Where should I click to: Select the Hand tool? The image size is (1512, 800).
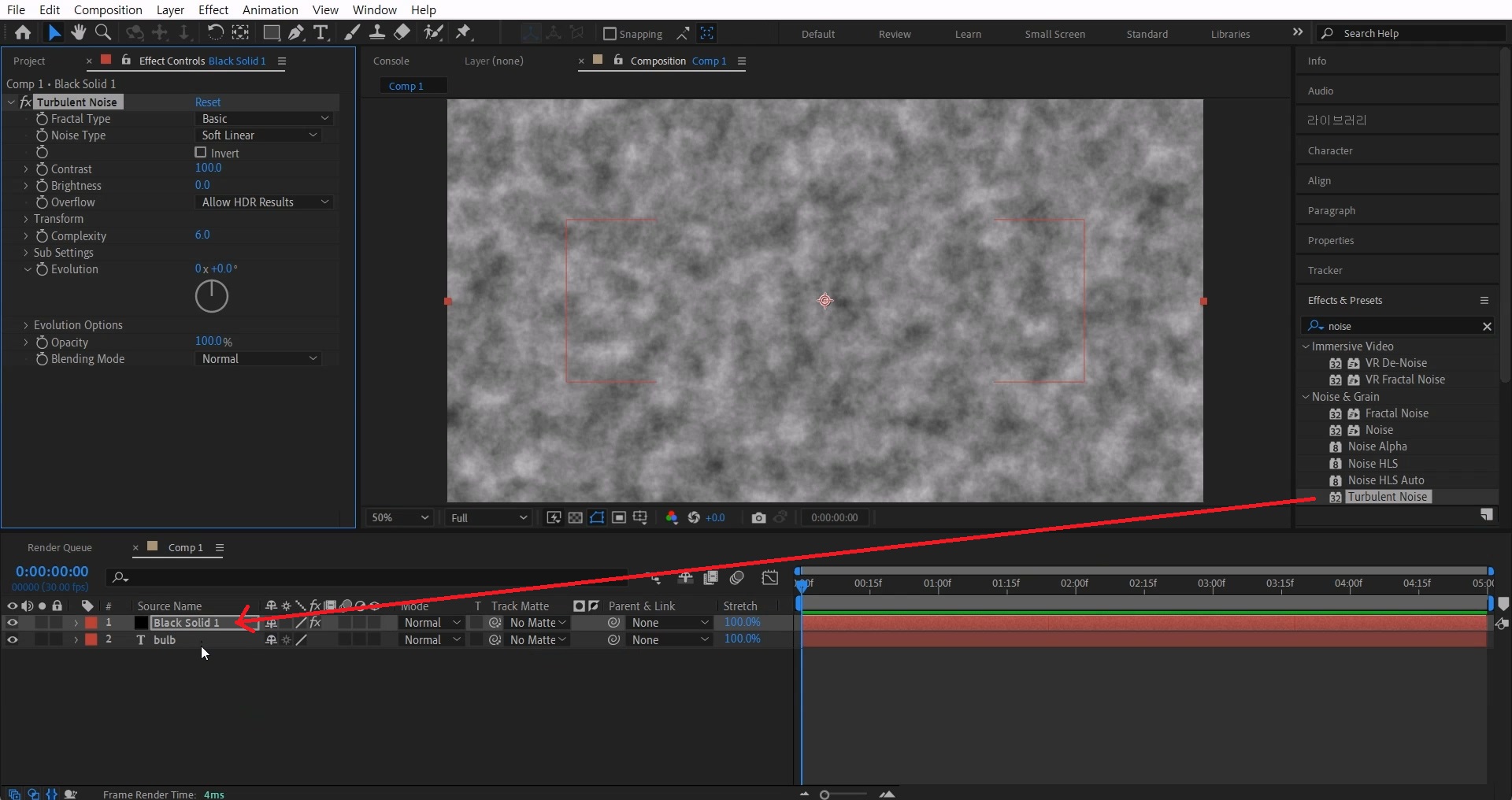point(78,32)
